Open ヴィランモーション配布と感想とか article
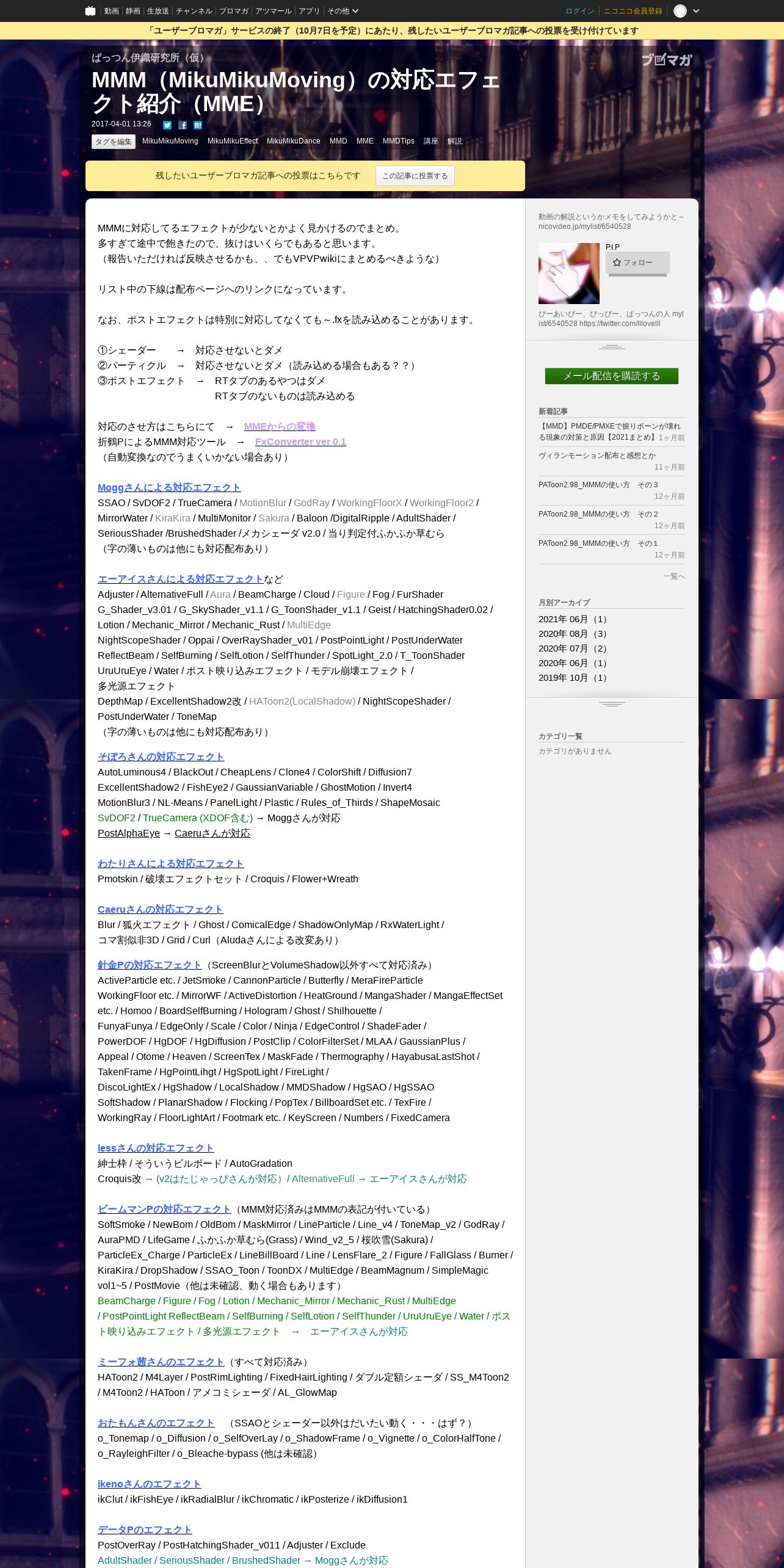784x1568 pixels. (x=597, y=456)
